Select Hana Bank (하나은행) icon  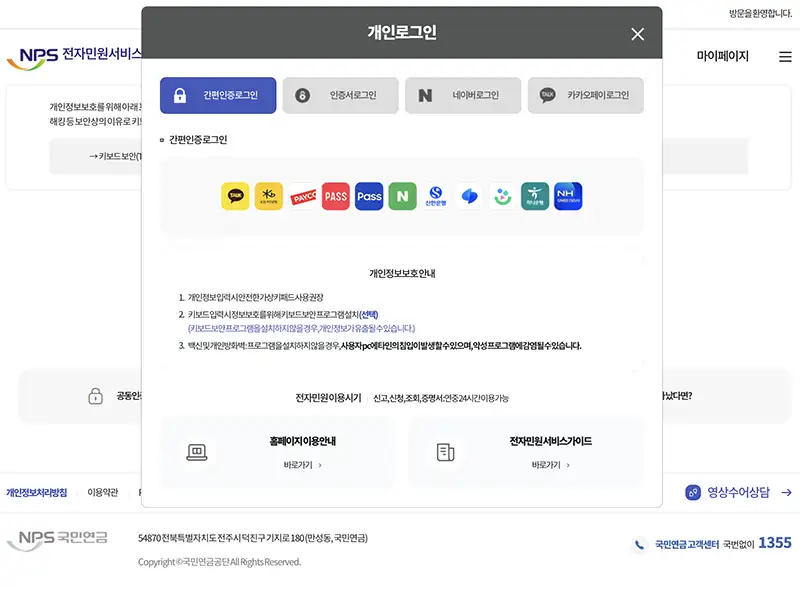tap(535, 196)
